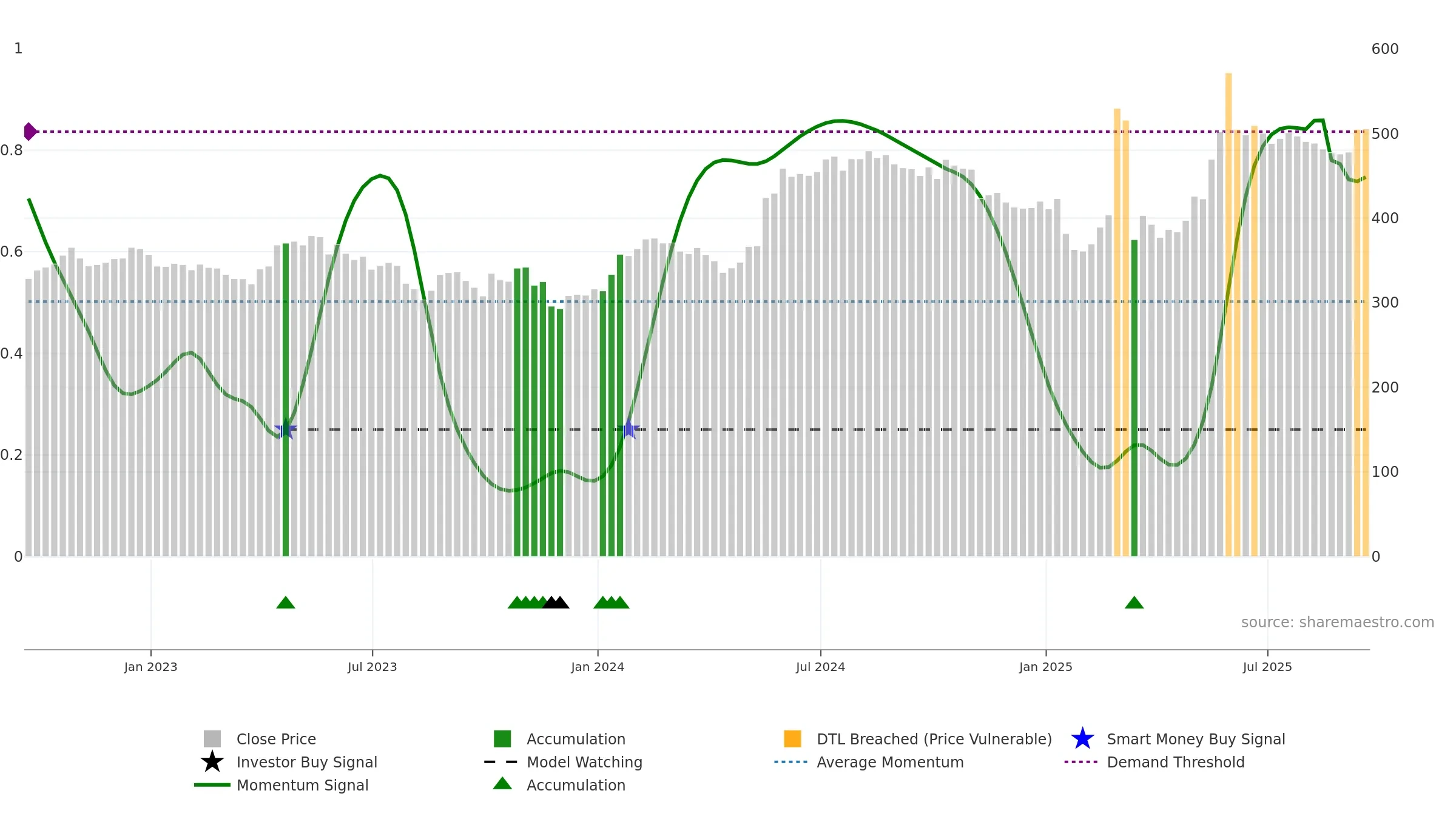Click the black star Investor Buy Signal legend icon

pyautogui.click(x=212, y=762)
